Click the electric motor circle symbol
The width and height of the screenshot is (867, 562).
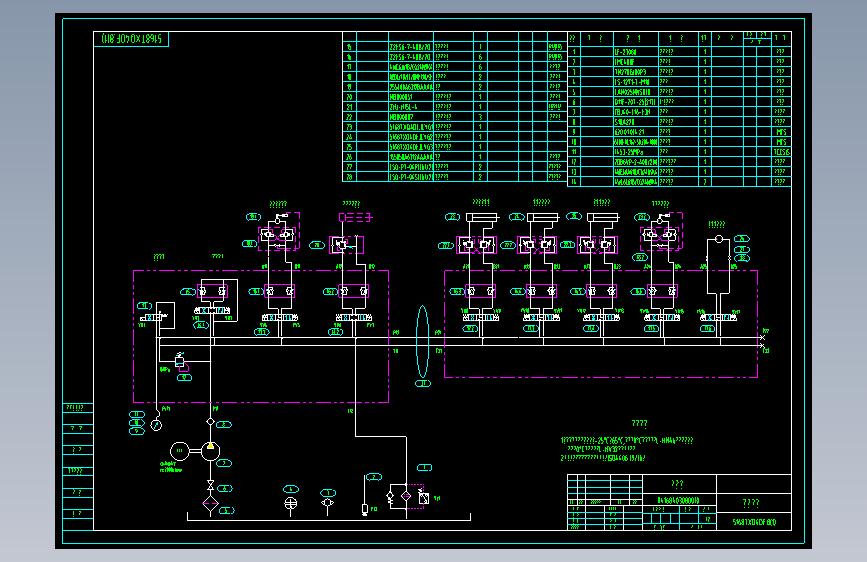pyautogui.click(x=179, y=451)
